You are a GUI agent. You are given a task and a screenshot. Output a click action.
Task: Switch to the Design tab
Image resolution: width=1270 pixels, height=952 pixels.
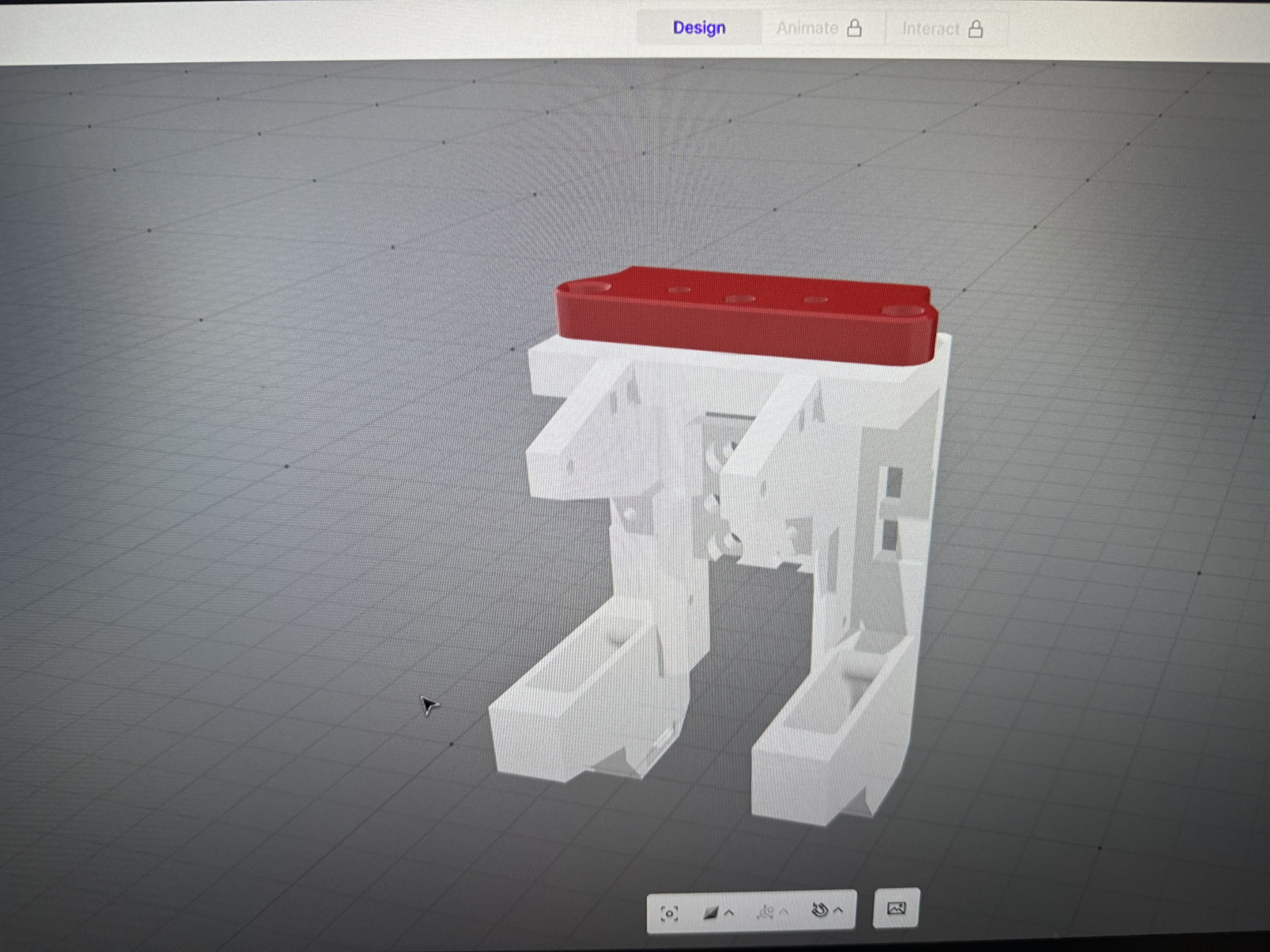click(699, 28)
